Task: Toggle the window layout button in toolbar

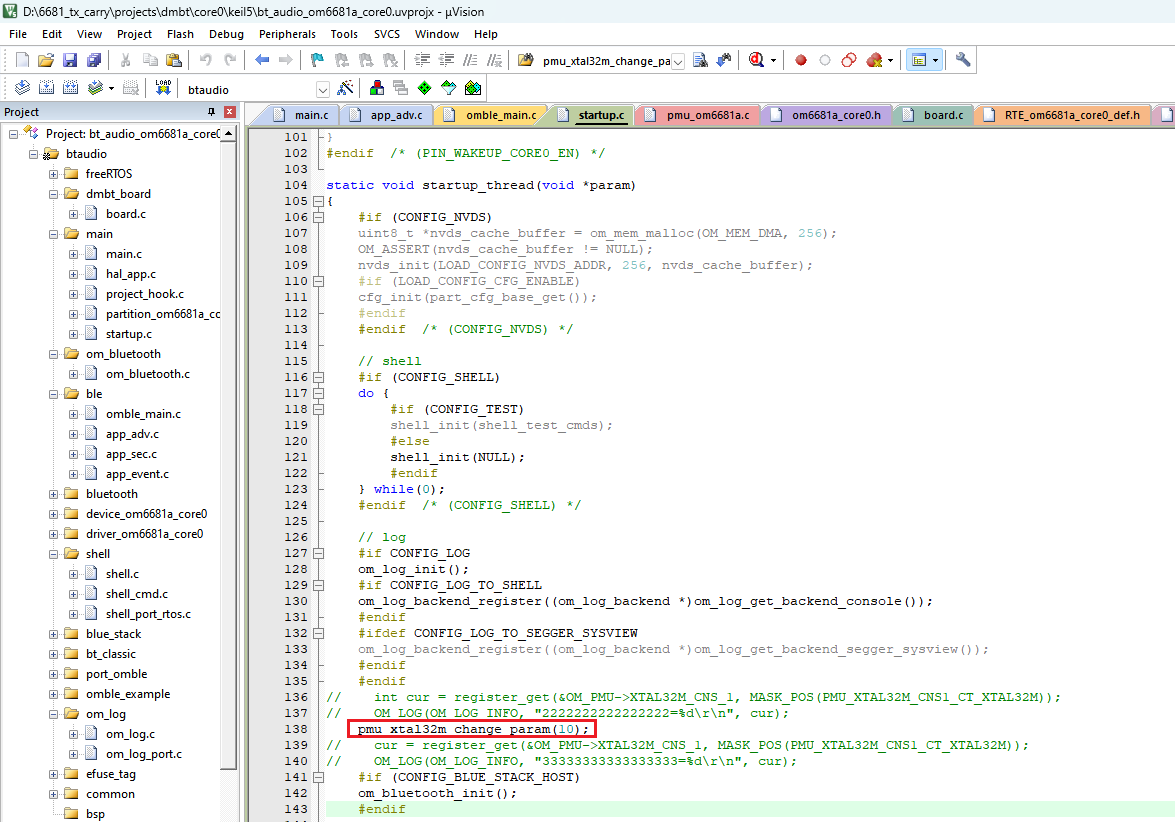Action: [919, 60]
